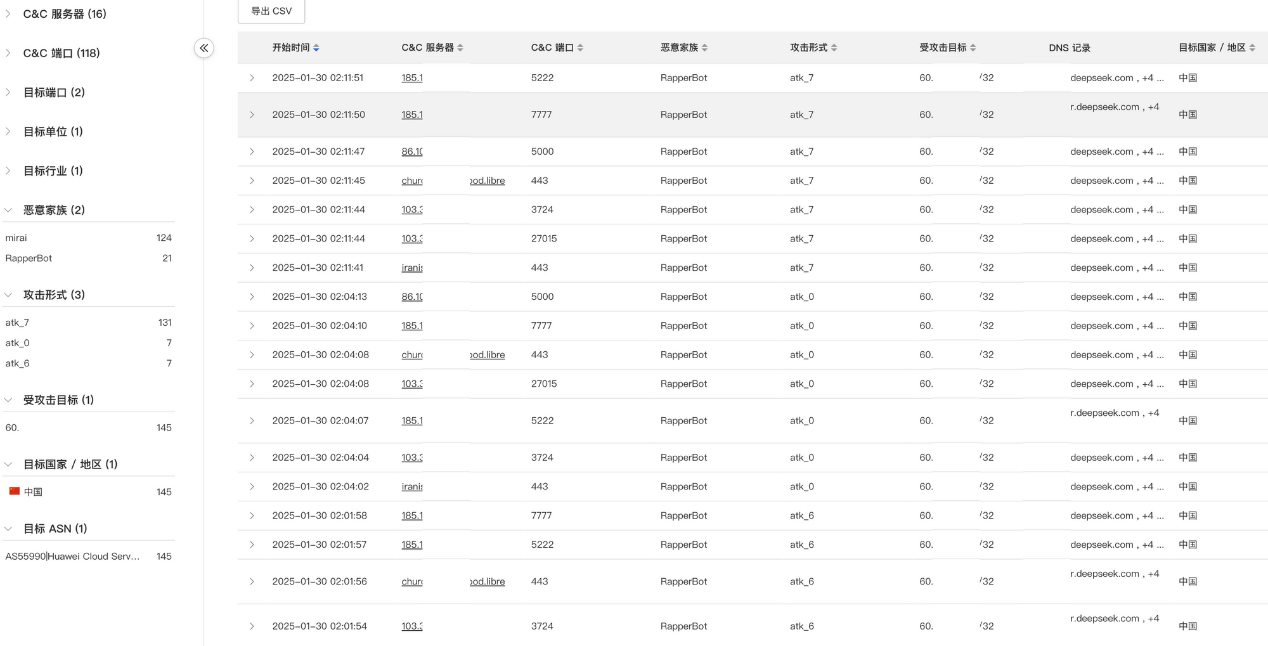Viewport: 1268px width, 646px height.
Task: Sort by 受攻击目标 column sort icon
Action: click(973, 48)
